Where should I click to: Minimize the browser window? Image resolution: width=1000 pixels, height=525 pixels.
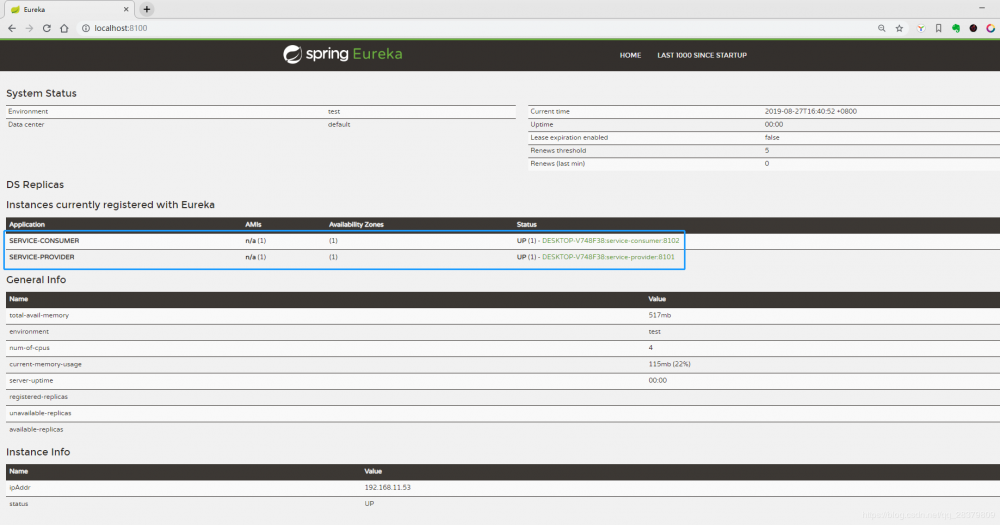pyautogui.click(x=982, y=8)
